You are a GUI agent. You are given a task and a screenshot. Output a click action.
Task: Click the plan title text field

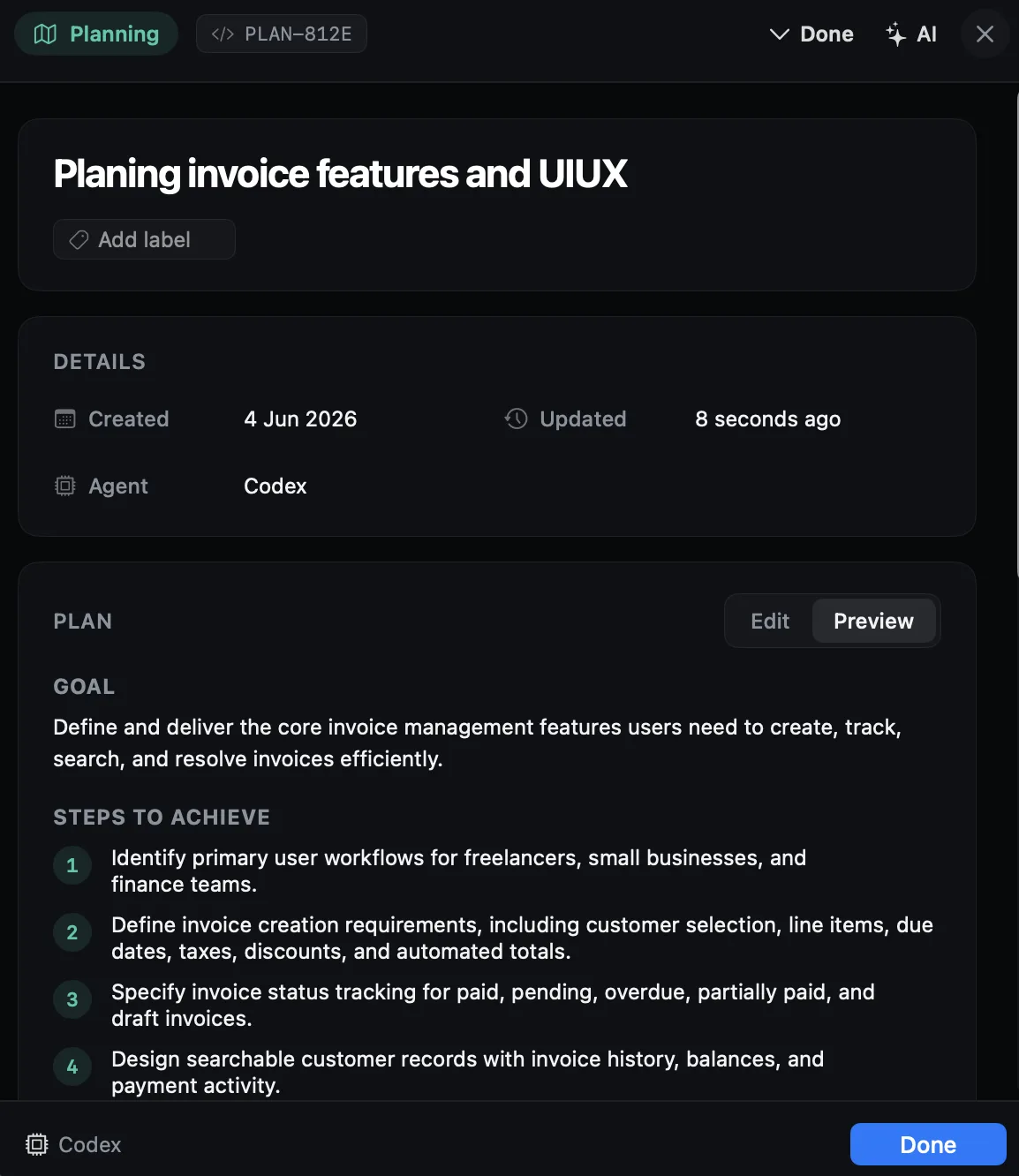(340, 173)
